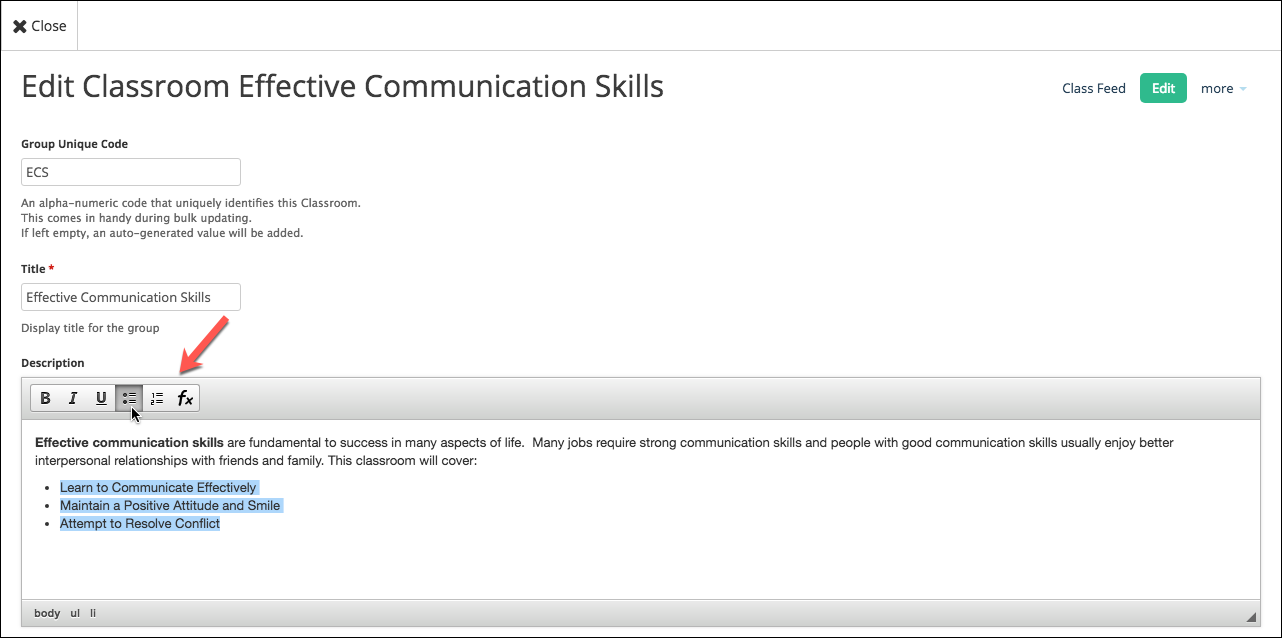This screenshot has height=638, width=1282.
Task: Click the 'Learn to Communicate Effectively' bullet
Action: tap(158, 487)
